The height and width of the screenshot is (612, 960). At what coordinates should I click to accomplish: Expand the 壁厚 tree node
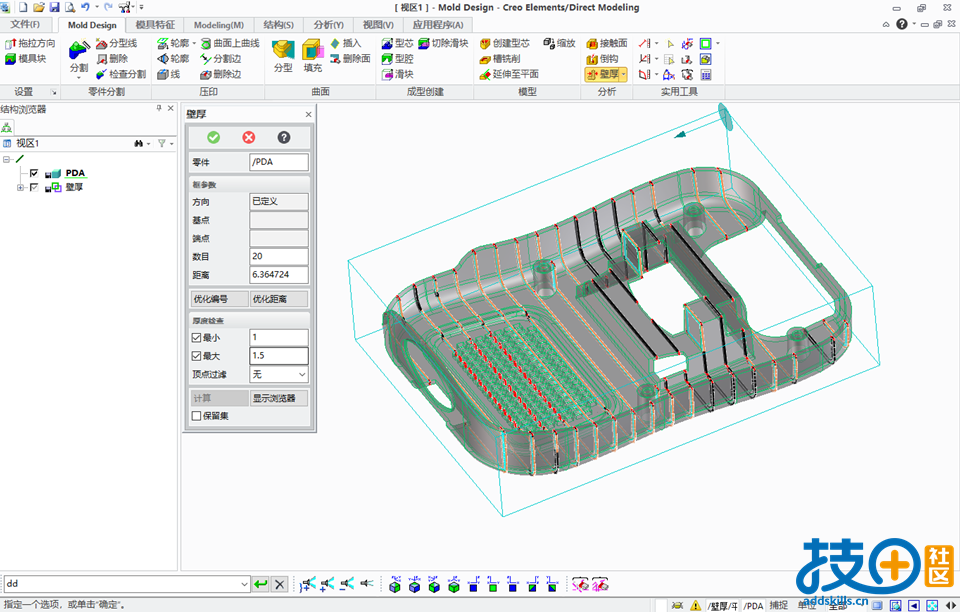point(20,187)
